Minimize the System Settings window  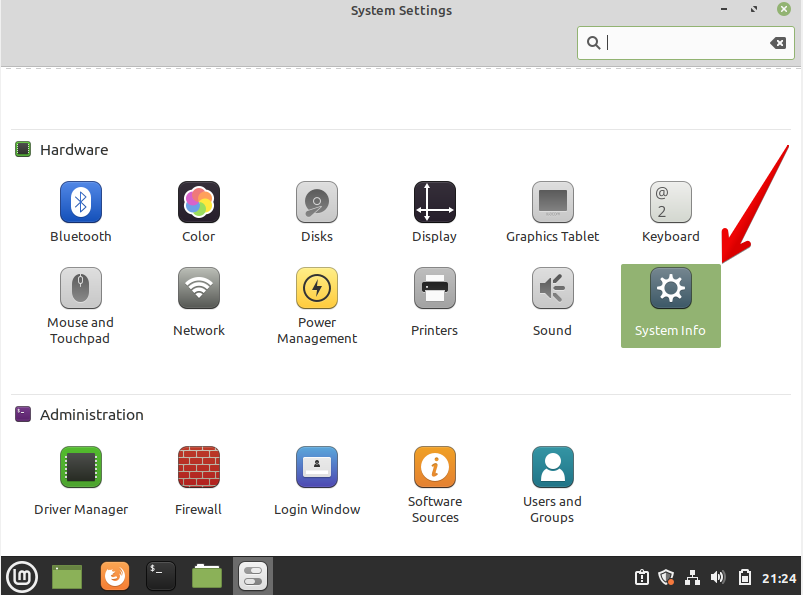coord(724,9)
